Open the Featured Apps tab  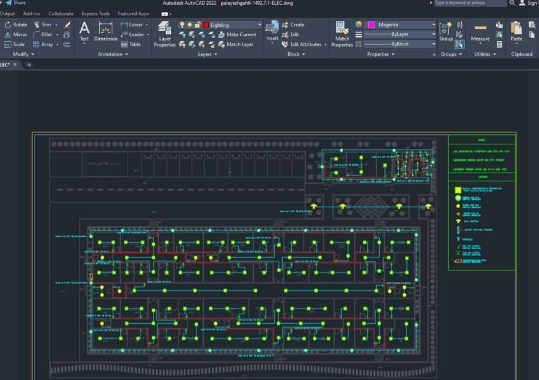tap(133, 14)
